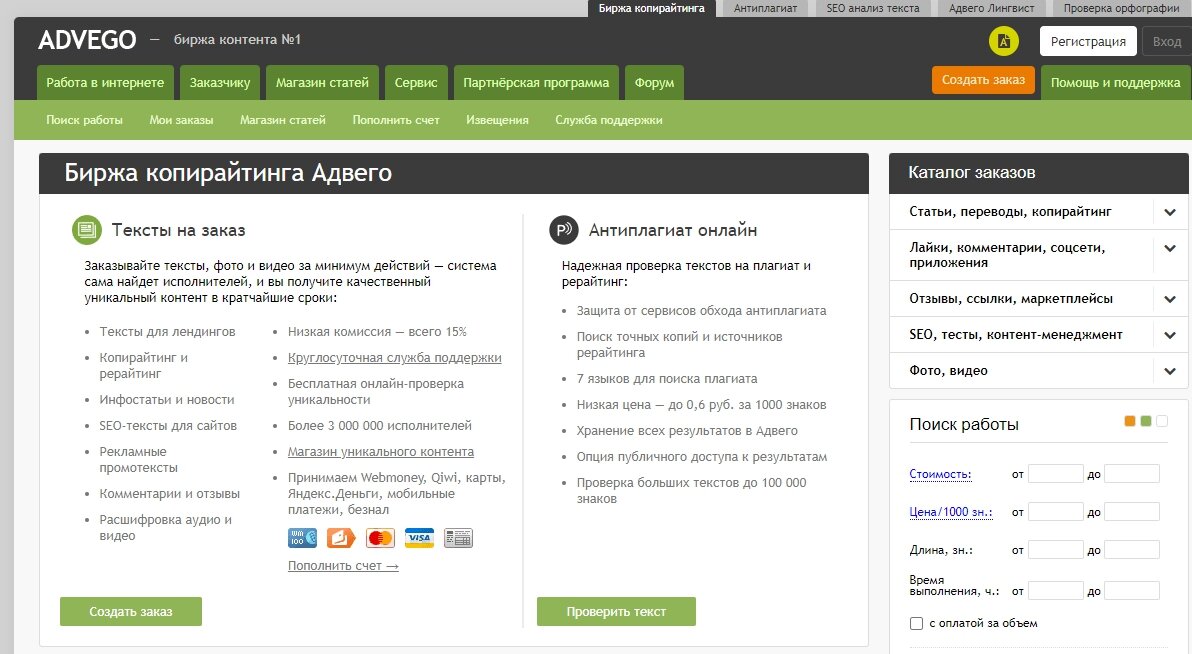This screenshot has width=1192, height=654.
Task: Go to Поиск работы submenu link
Action: pos(84,120)
